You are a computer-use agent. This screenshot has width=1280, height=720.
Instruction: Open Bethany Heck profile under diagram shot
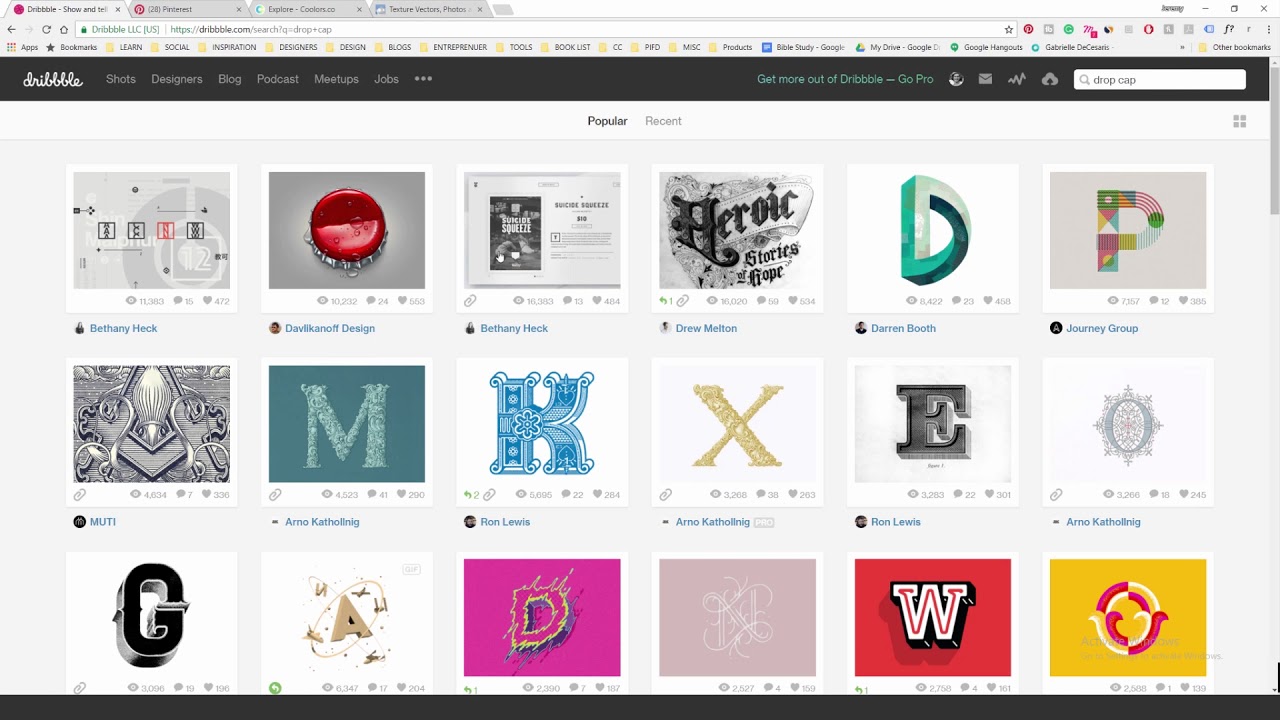(123, 328)
